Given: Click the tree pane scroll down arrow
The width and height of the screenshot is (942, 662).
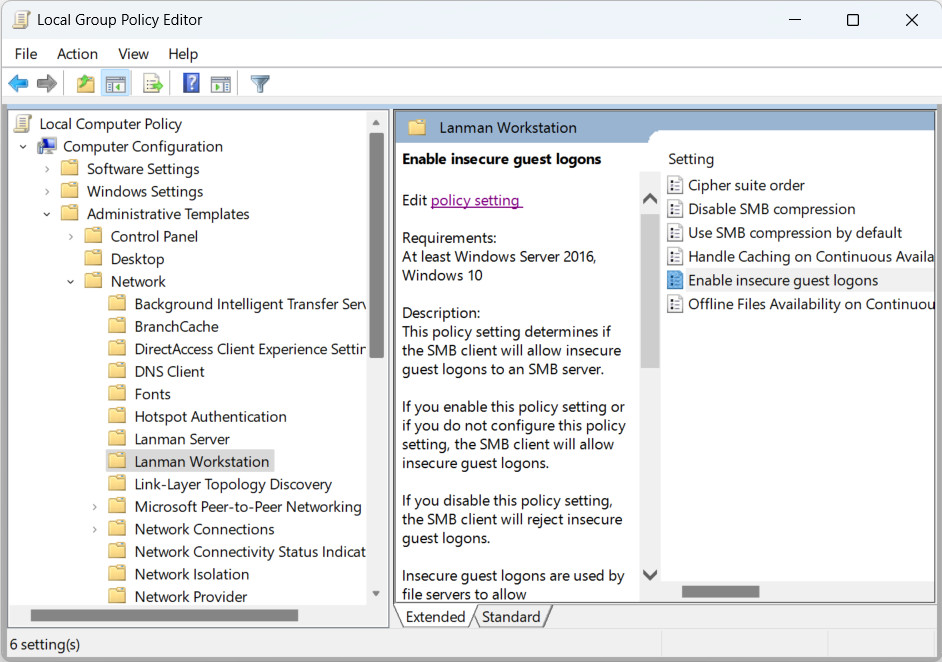Looking at the screenshot, I should 376,594.
